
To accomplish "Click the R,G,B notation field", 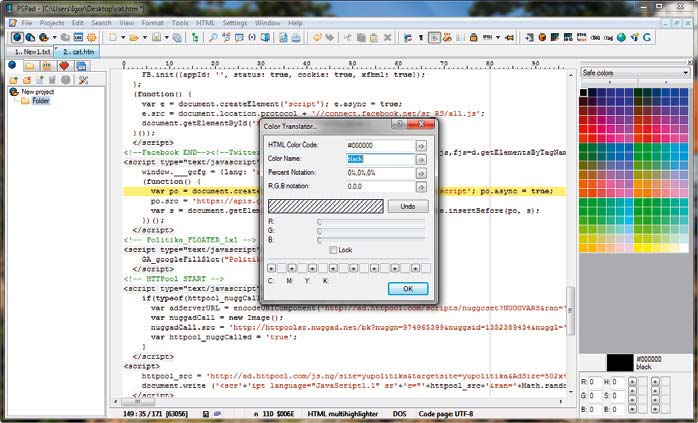I will tap(380, 187).
